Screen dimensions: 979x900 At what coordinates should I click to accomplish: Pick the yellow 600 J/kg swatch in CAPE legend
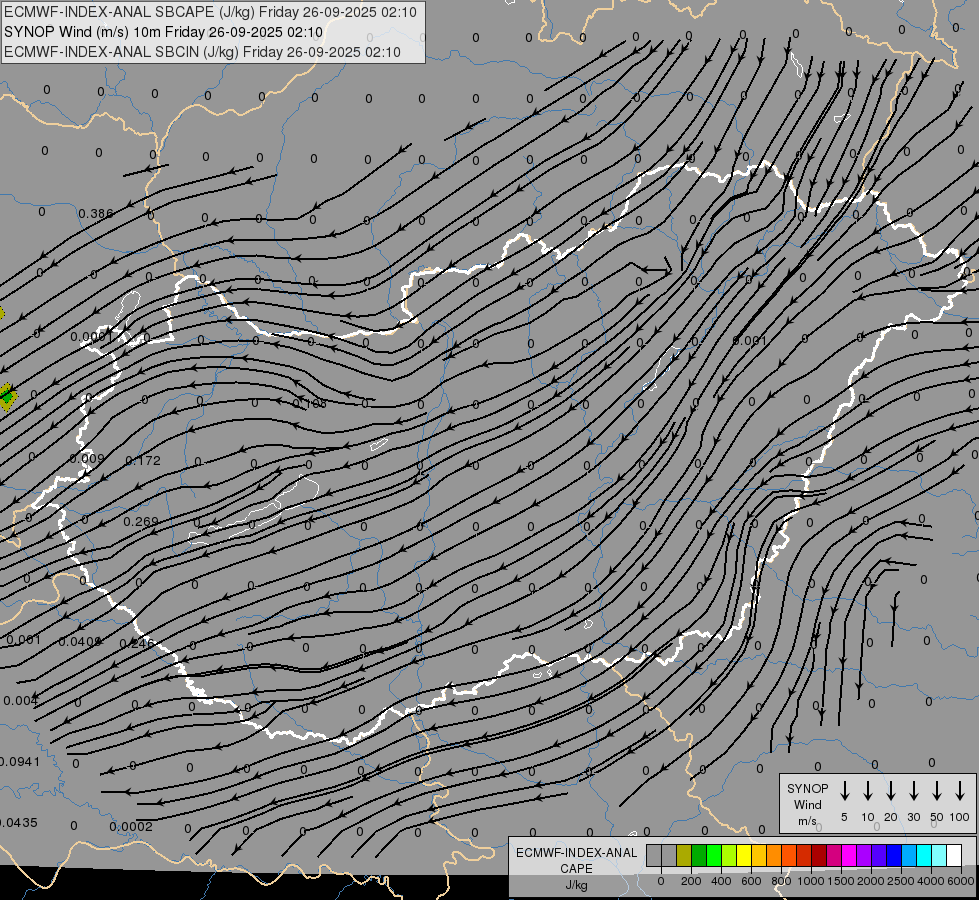[x=745, y=855]
